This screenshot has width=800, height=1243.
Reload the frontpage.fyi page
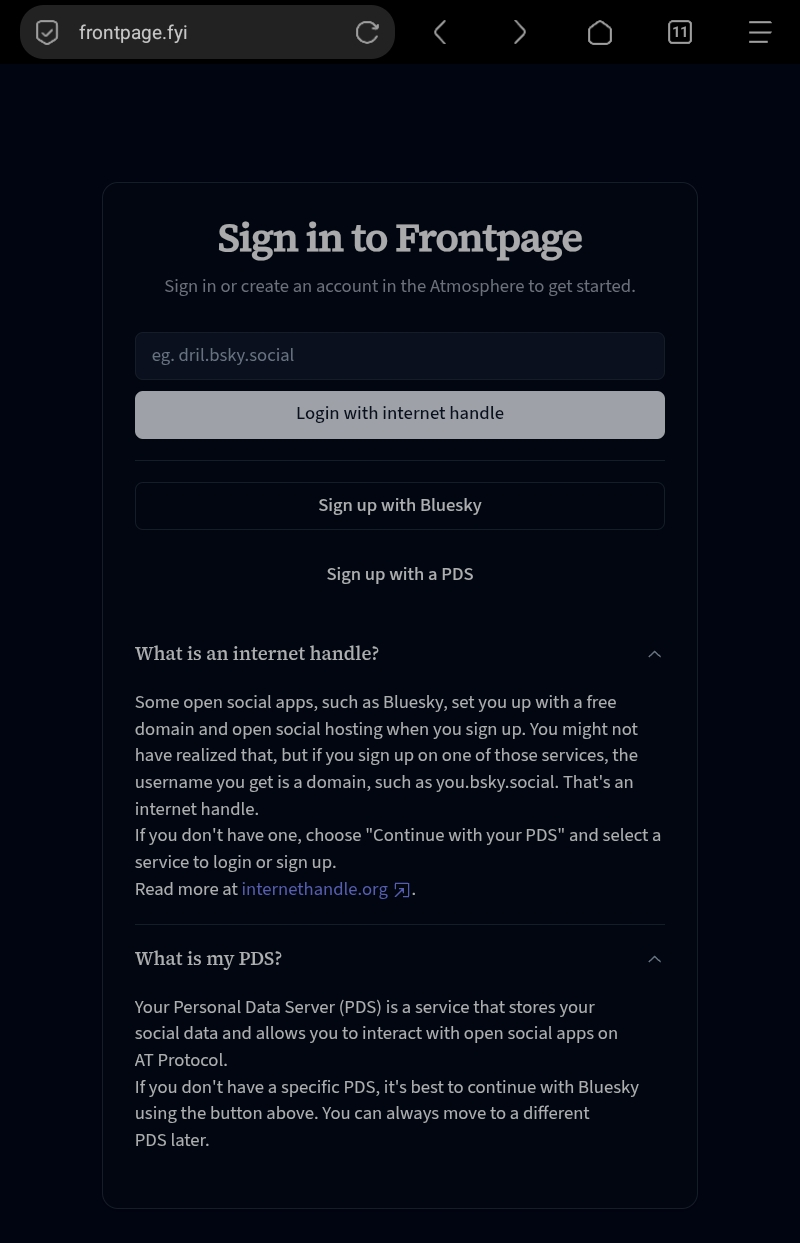coord(367,33)
